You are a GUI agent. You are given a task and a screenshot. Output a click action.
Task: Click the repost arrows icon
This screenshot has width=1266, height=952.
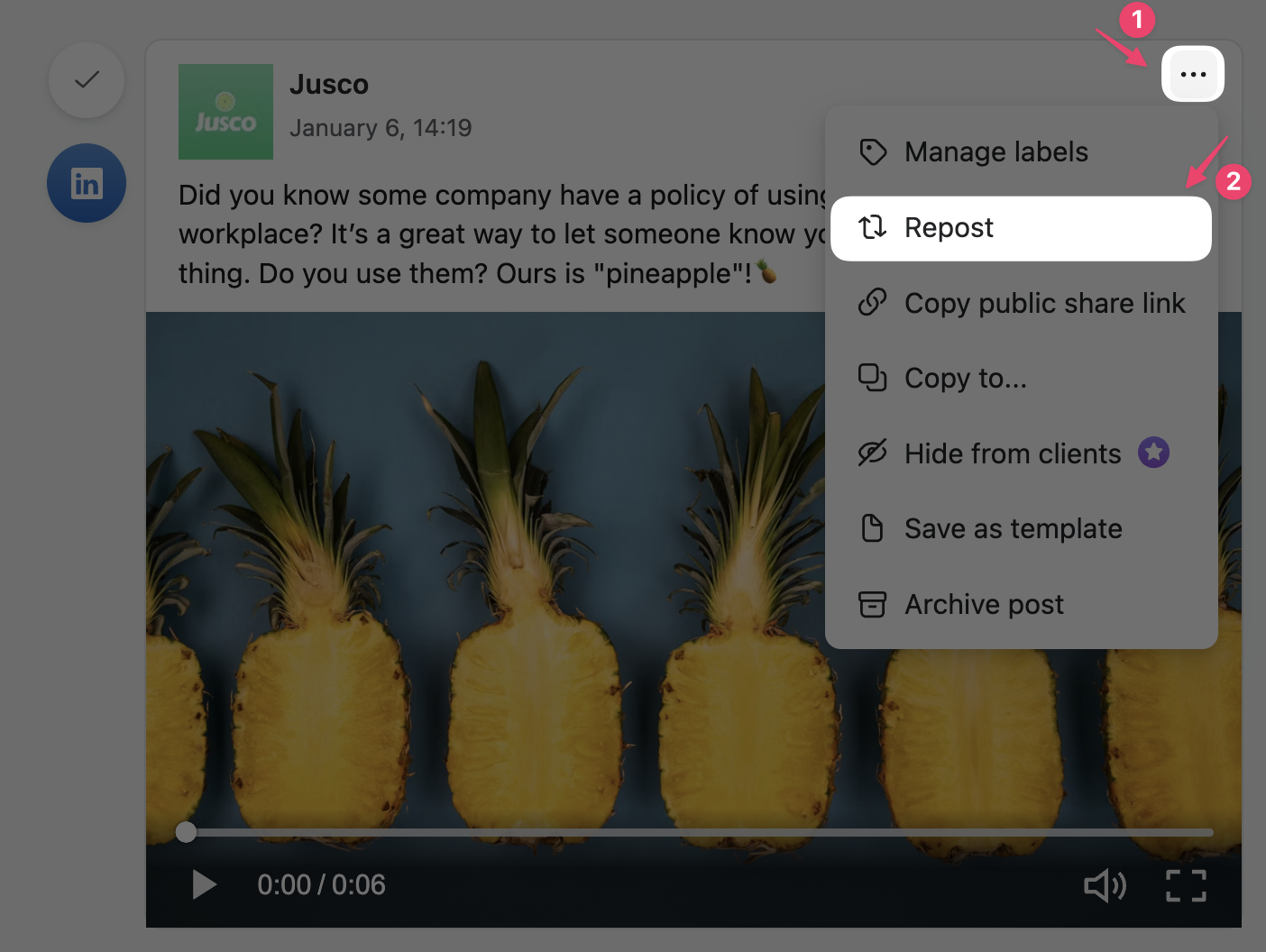click(x=872, y=227)
